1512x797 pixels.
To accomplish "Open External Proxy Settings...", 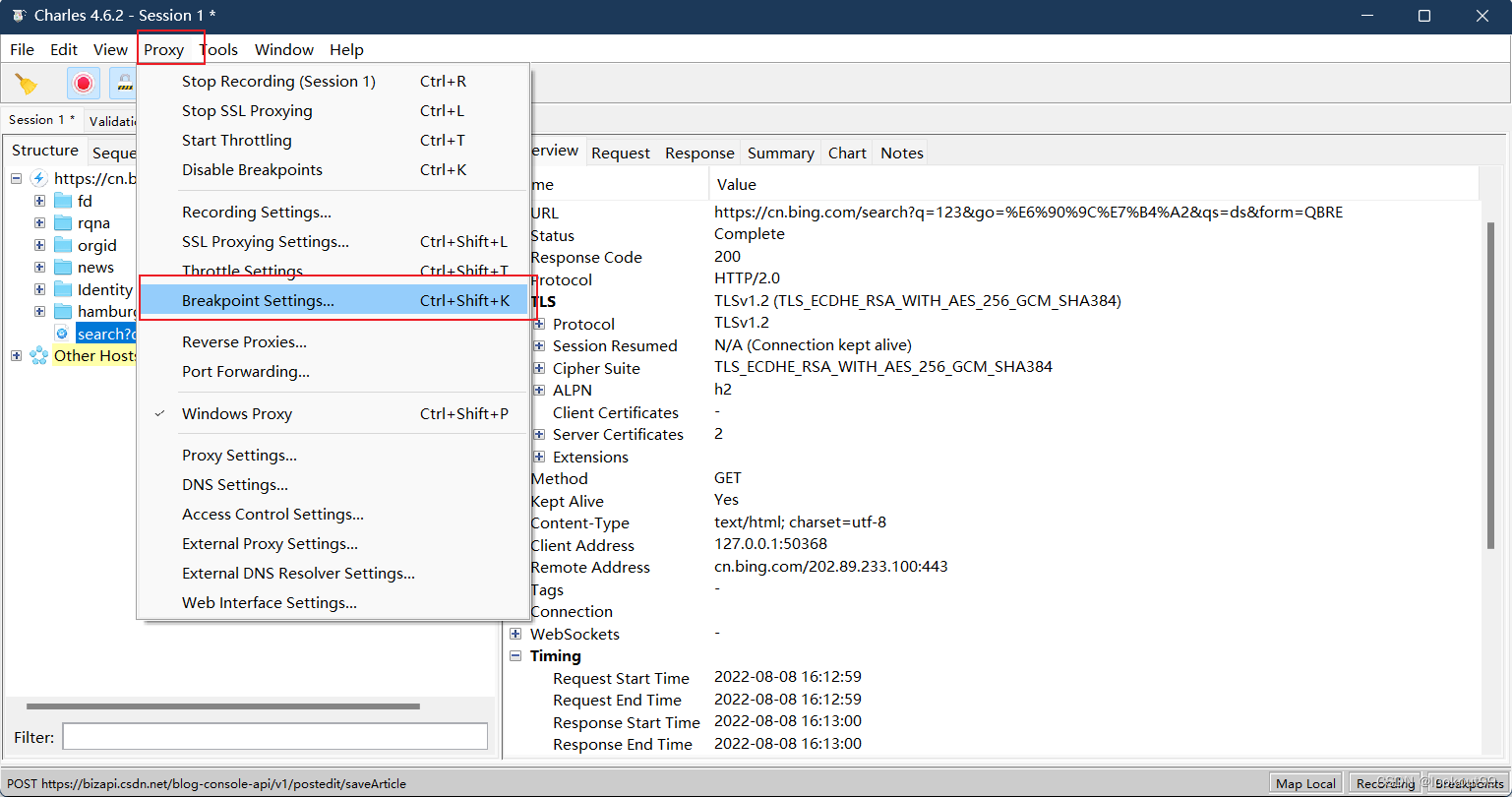I will [333, 544].
